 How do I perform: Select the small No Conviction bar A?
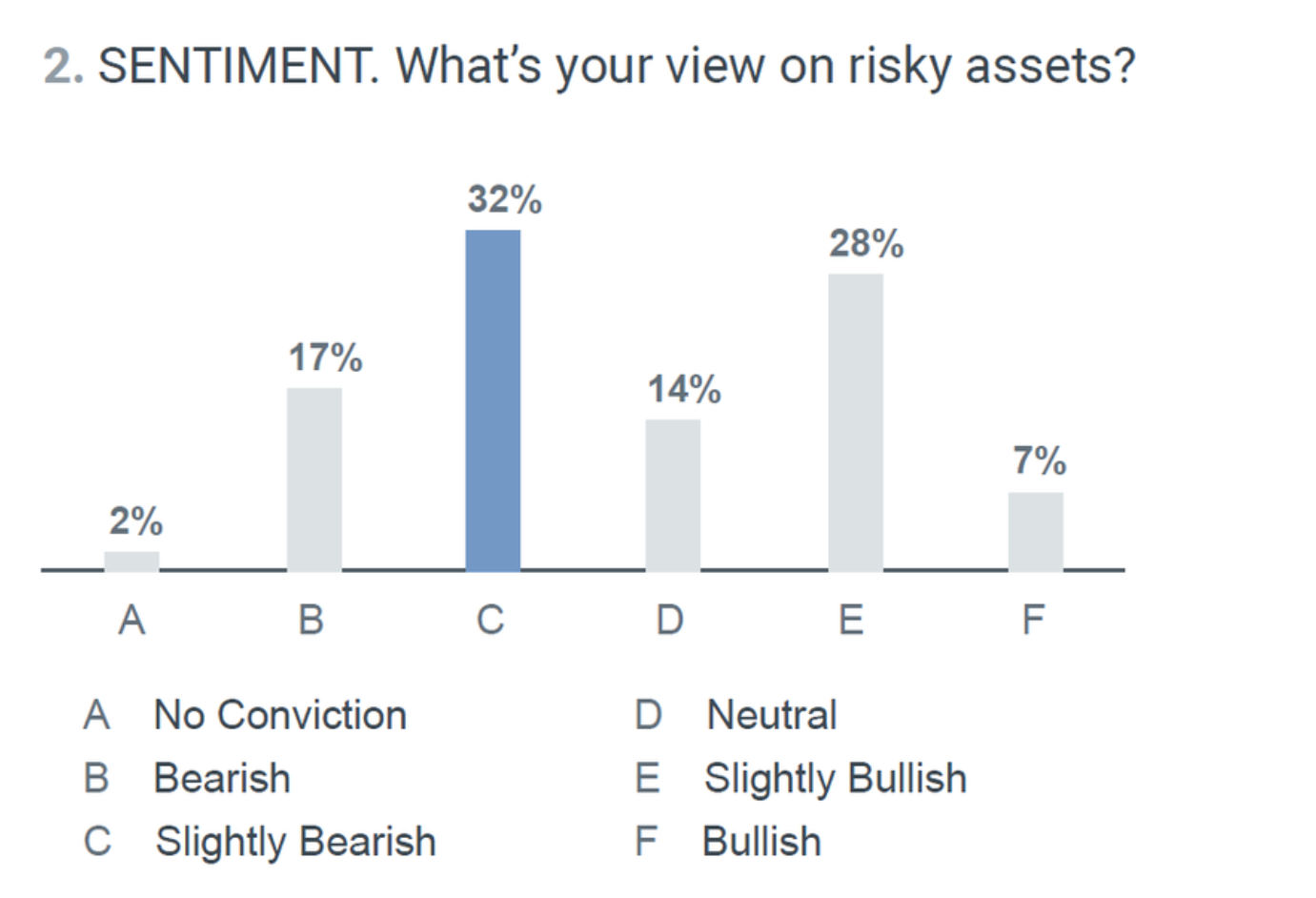pos(132,561)
